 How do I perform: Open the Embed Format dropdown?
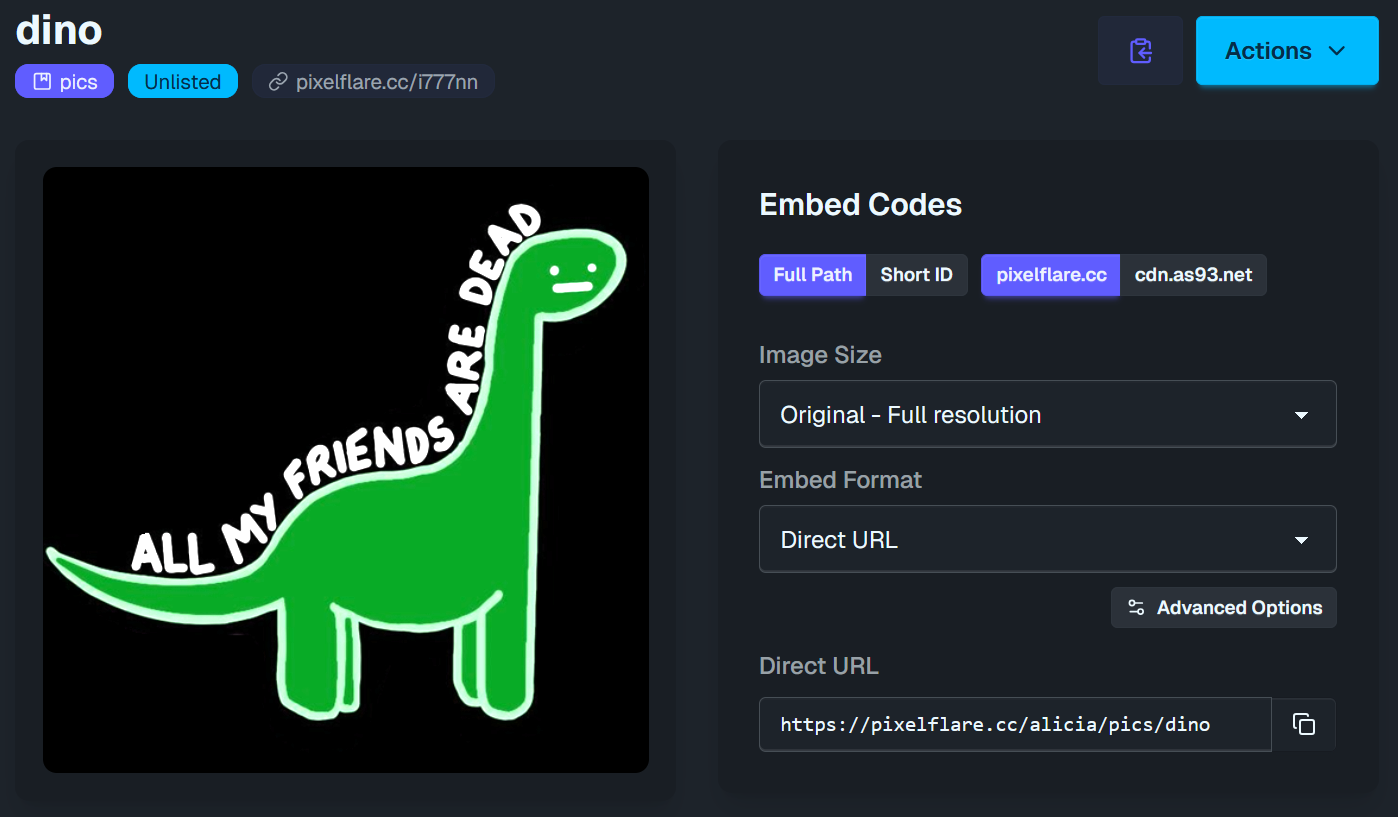tap(1047, 539)
